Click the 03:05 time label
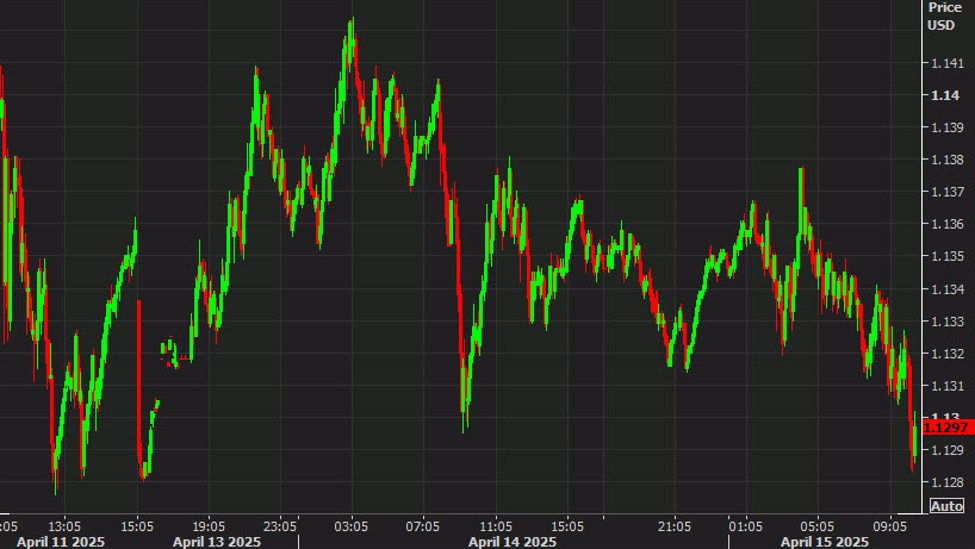The height and width of the screenshot is (549, 975). 351,527
